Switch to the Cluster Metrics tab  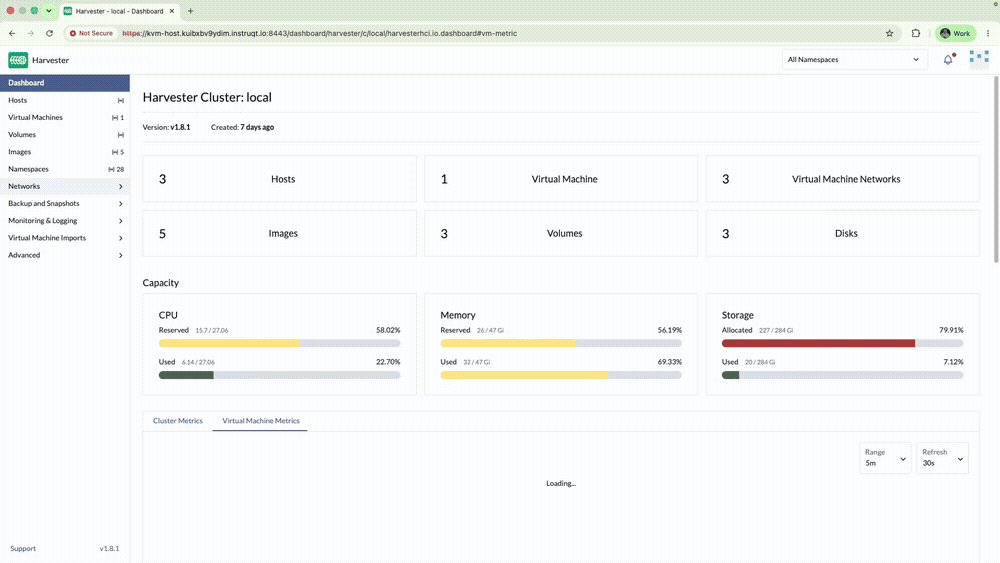click(178, 421)
